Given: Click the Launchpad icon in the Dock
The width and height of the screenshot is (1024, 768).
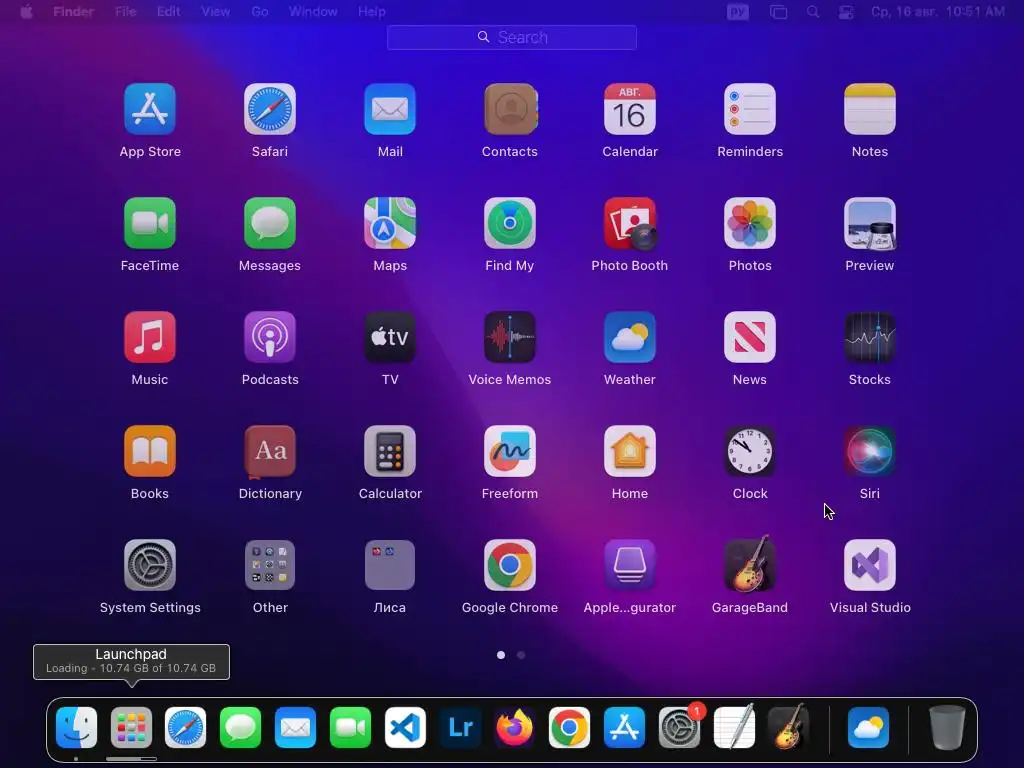Looking at the screenshot, I should pos(131,728).
